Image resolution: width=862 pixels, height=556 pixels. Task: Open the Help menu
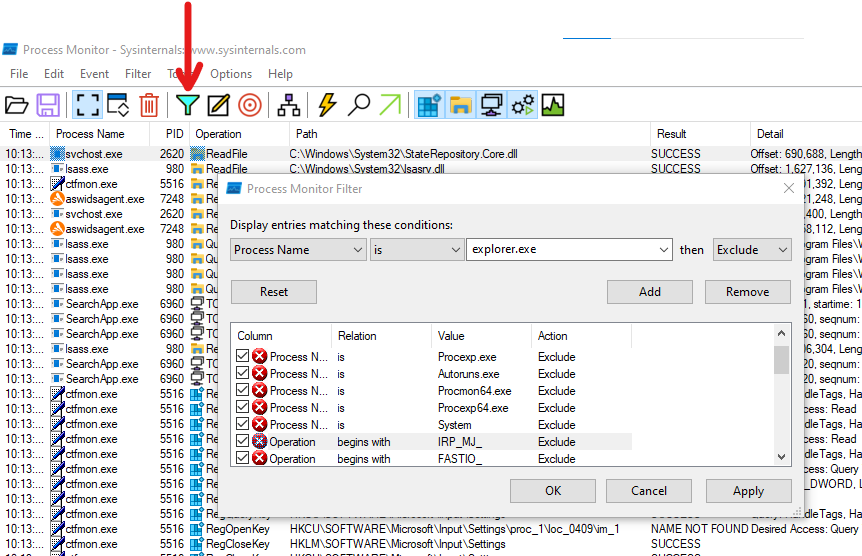280,74
